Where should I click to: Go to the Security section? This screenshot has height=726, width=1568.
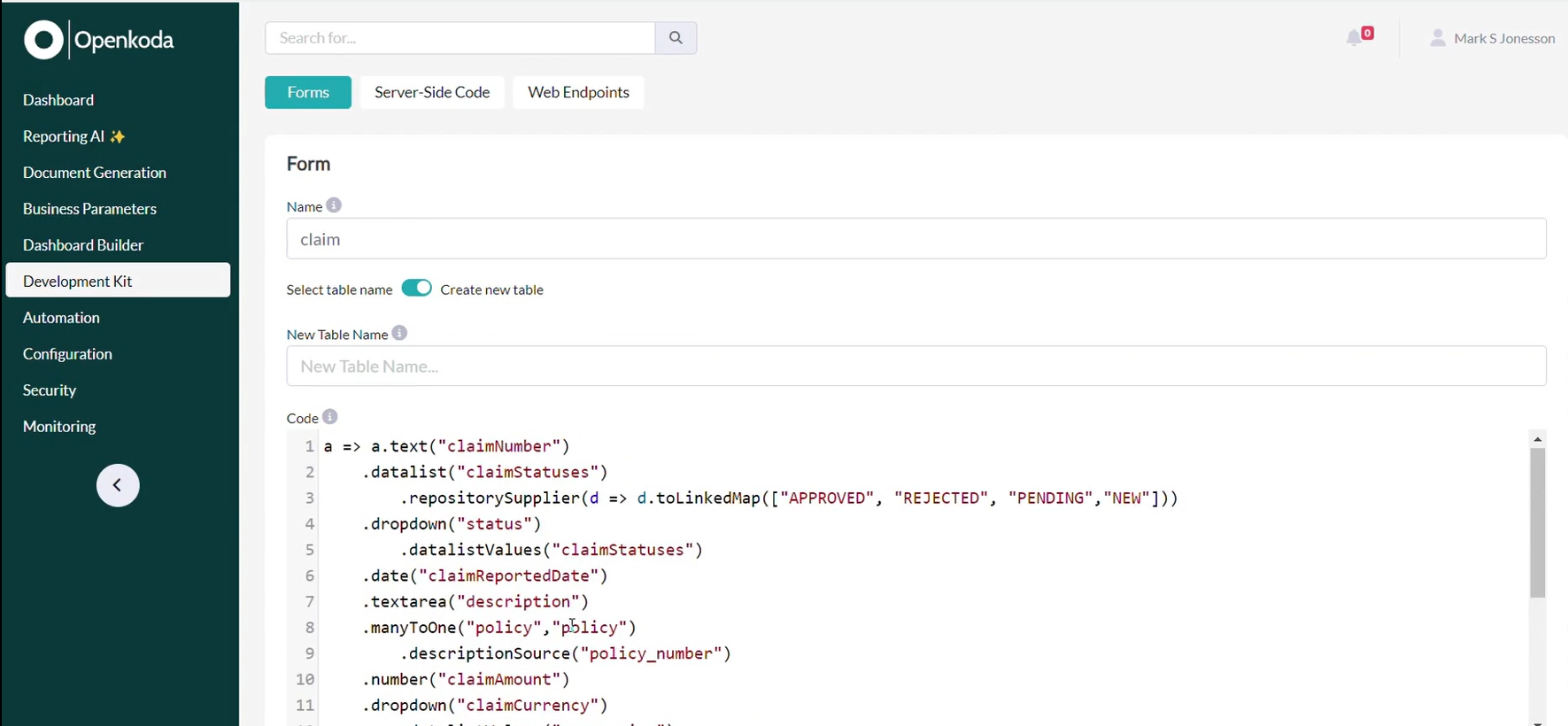(x=50, y=390)
